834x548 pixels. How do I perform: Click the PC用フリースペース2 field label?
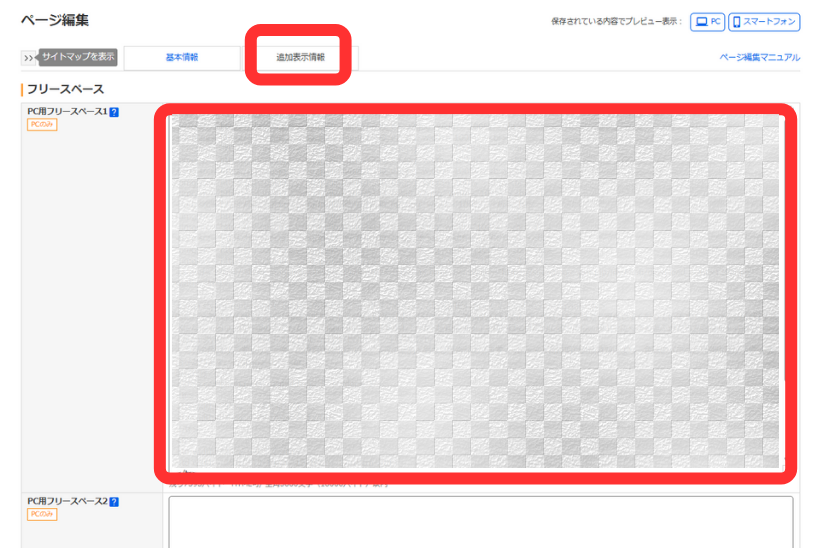[x=67, y=501]
